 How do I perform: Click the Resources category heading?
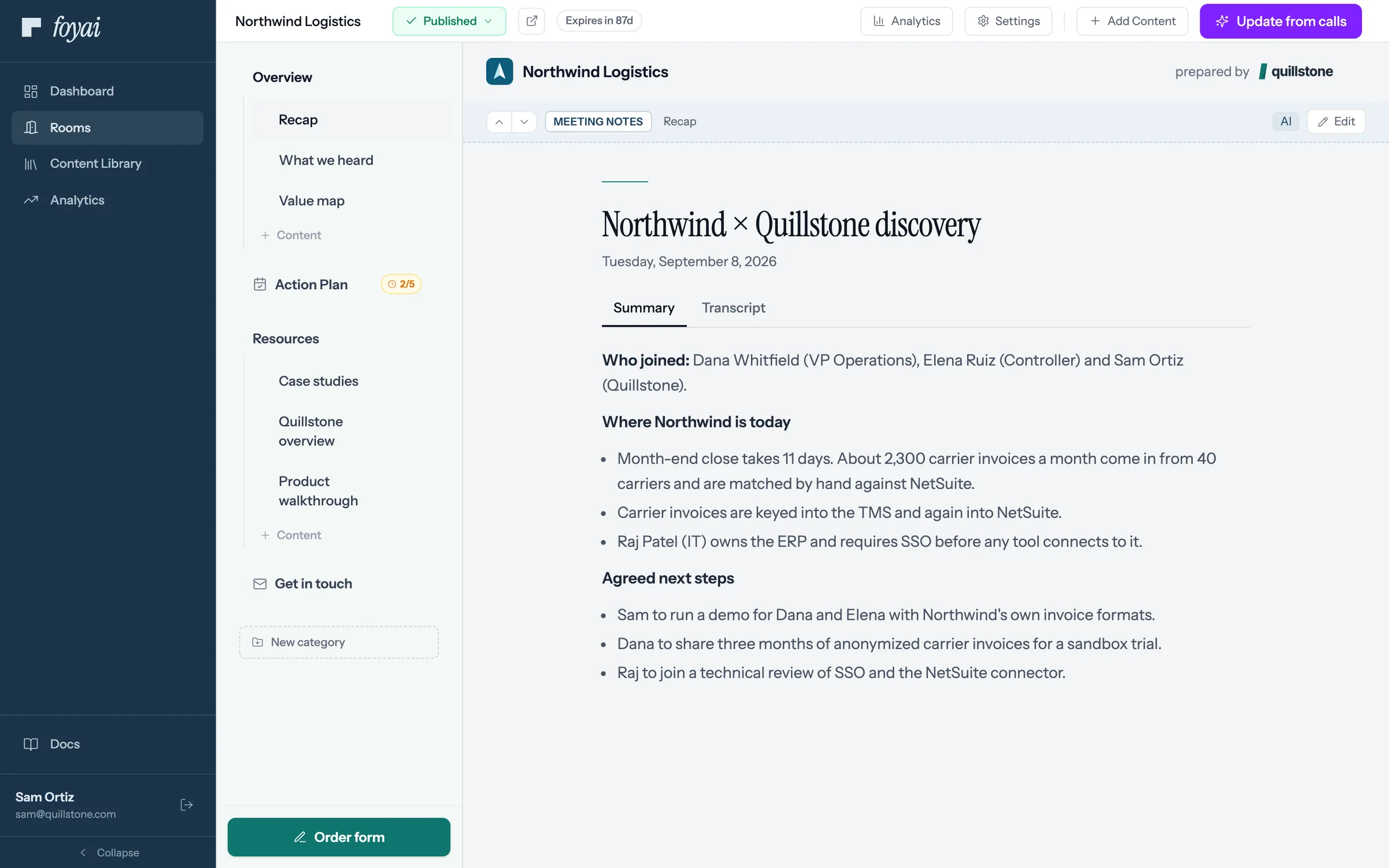click(285, 339)
